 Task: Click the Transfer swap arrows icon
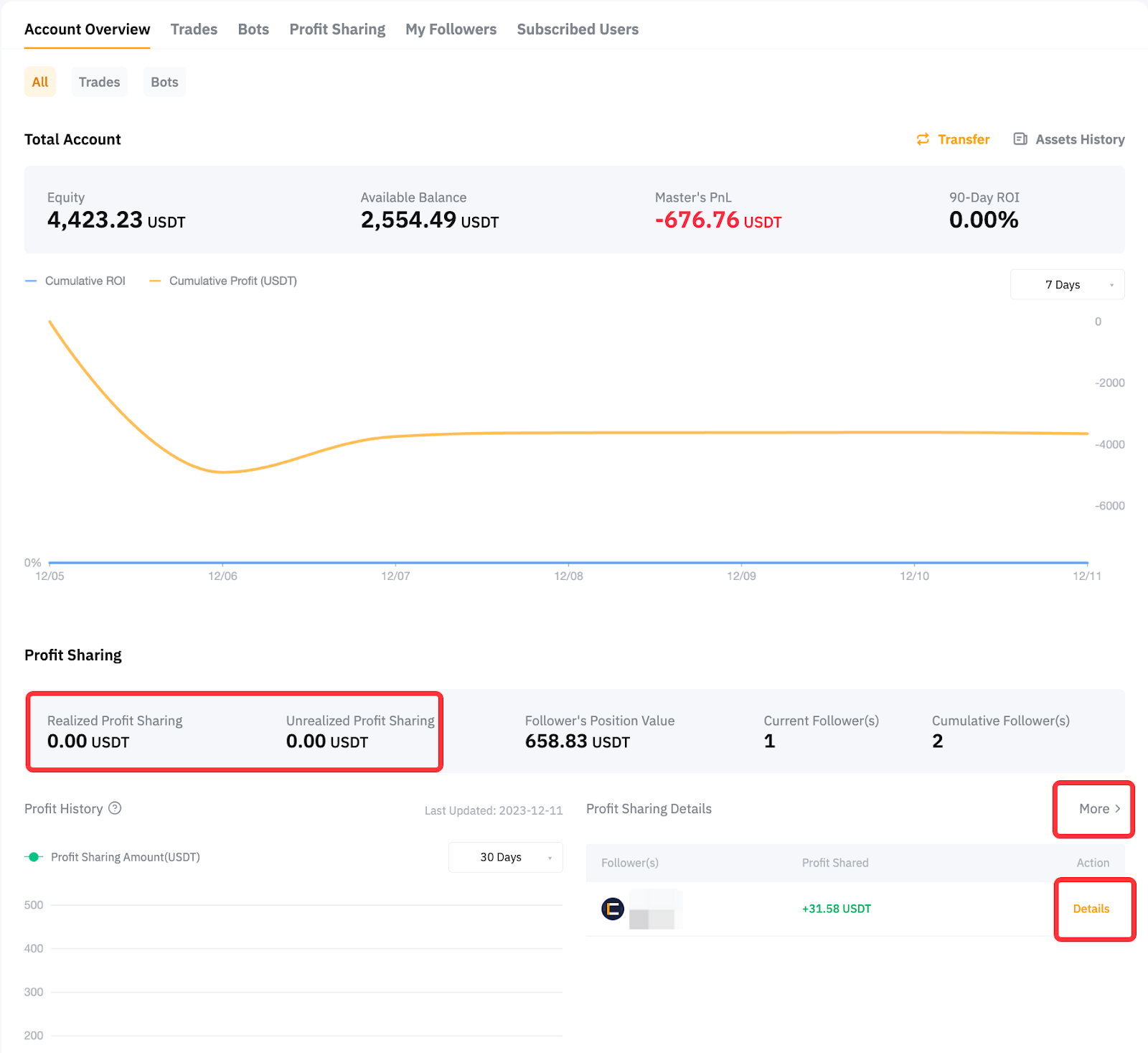pos(923,139)
